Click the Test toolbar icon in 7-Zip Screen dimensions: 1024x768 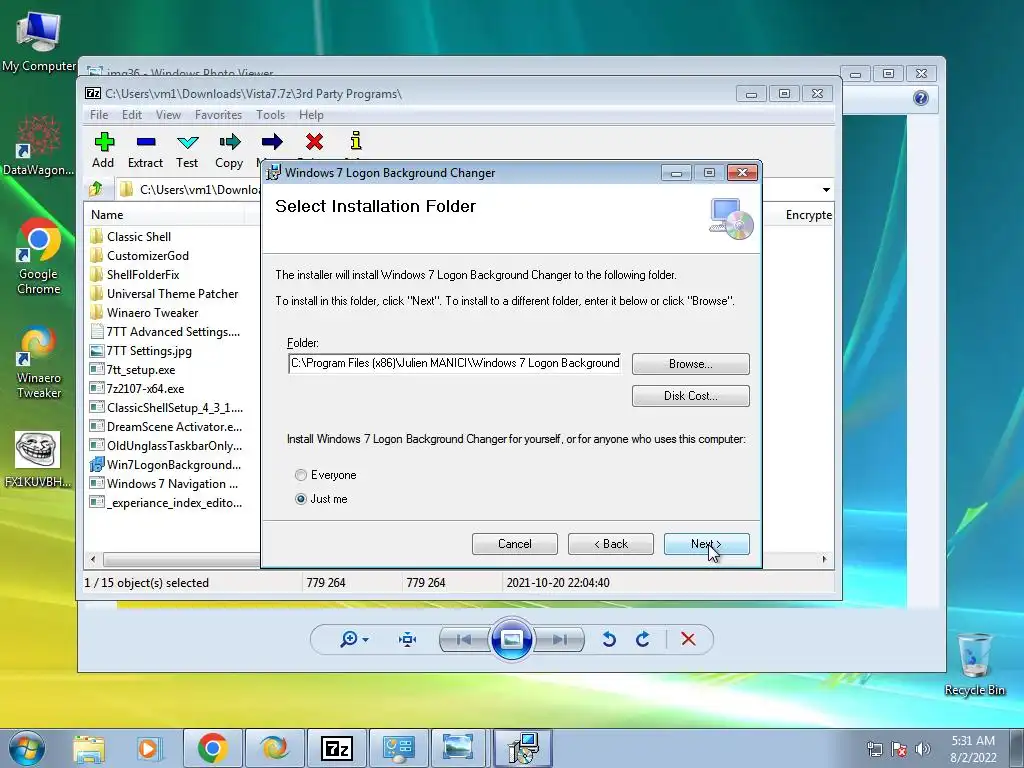[x=187, y=142]
